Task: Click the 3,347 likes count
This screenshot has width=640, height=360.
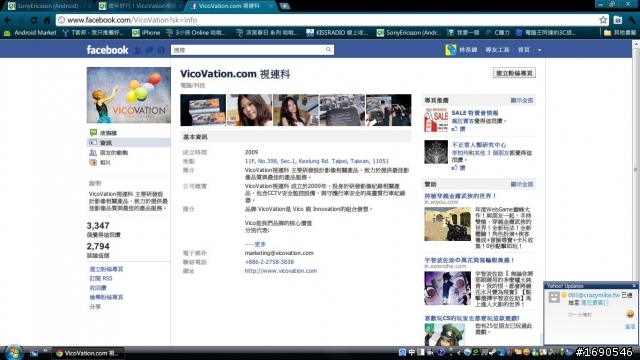Action: 98,226
